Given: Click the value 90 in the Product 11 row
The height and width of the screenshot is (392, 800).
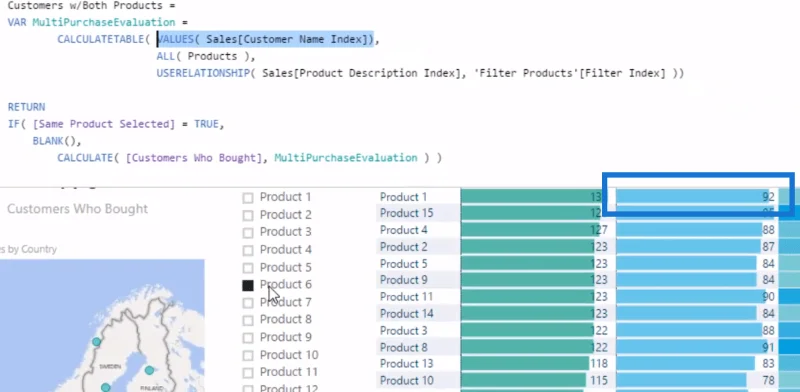Looking at the screenshot, I should point(768,297).
